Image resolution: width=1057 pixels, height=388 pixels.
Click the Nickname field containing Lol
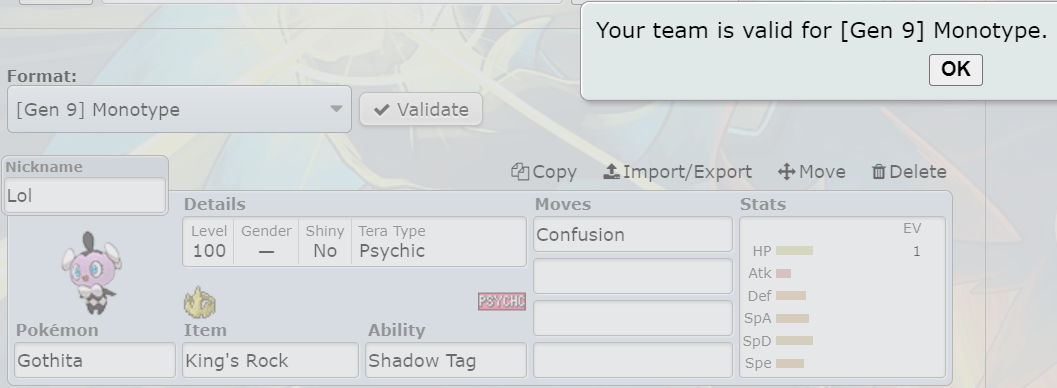click(85, 195)
